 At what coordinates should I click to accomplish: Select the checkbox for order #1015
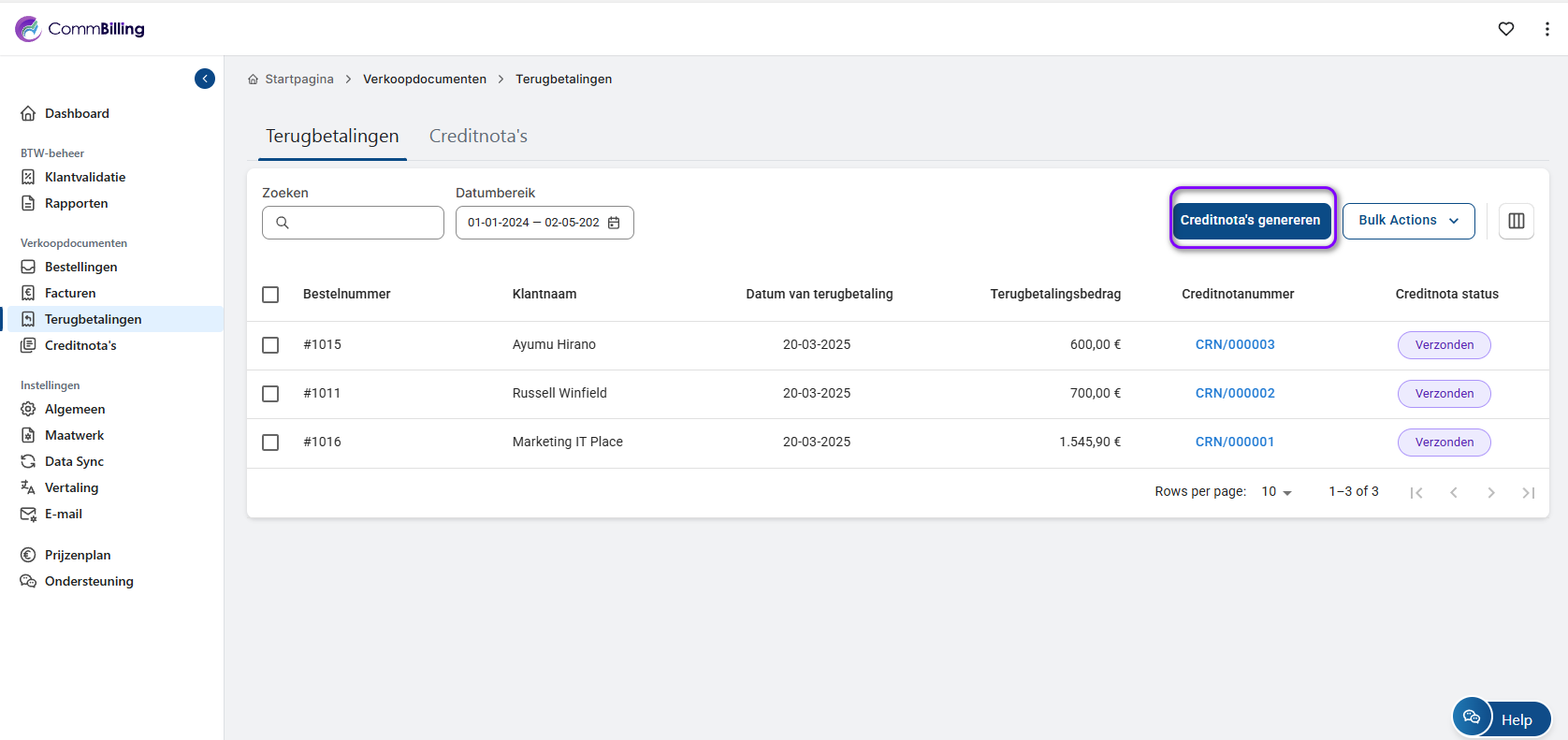[270, 345]
